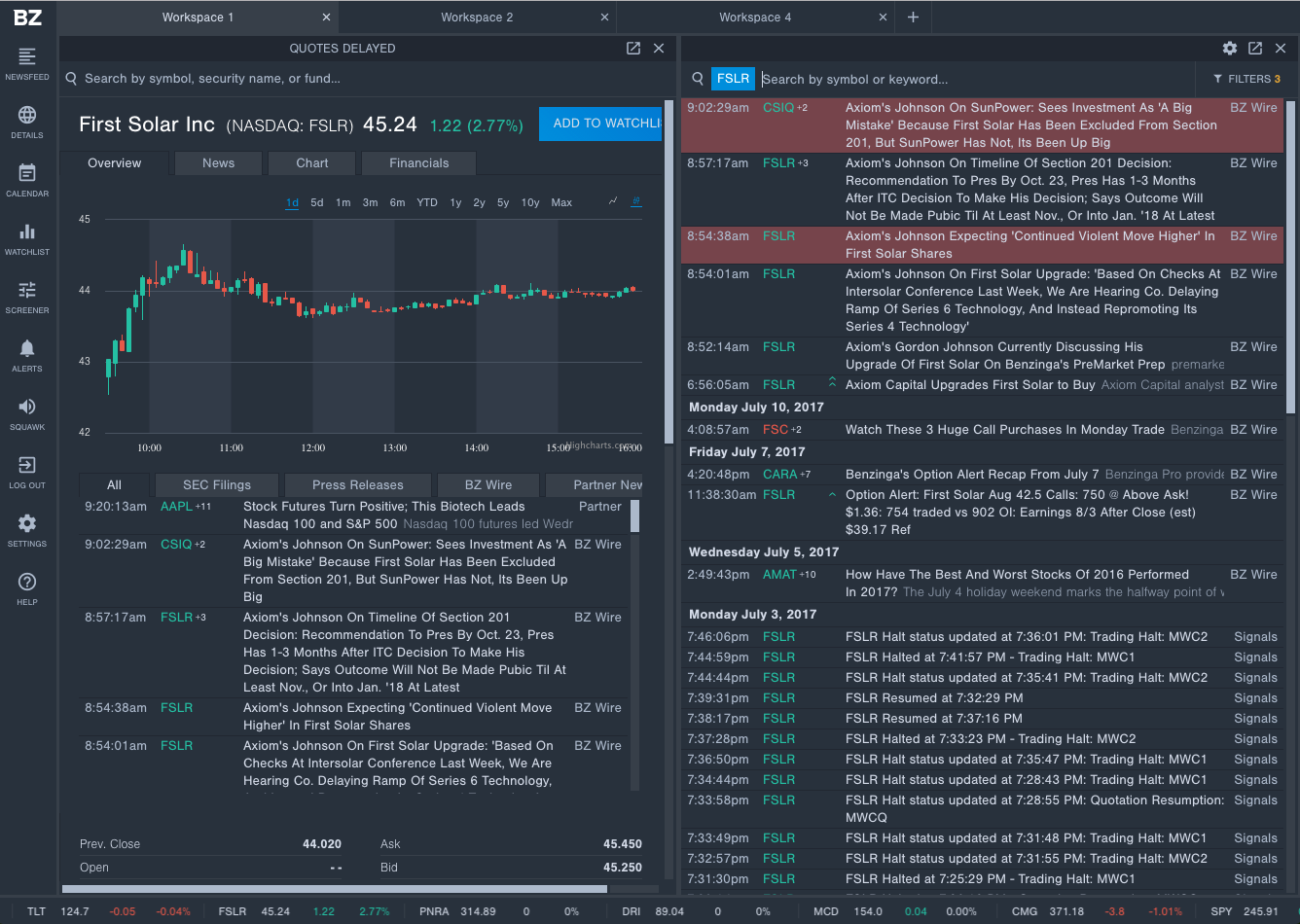
Task: Expand the +11 symbols next to AAPL
Action: (x=203, y=507)
